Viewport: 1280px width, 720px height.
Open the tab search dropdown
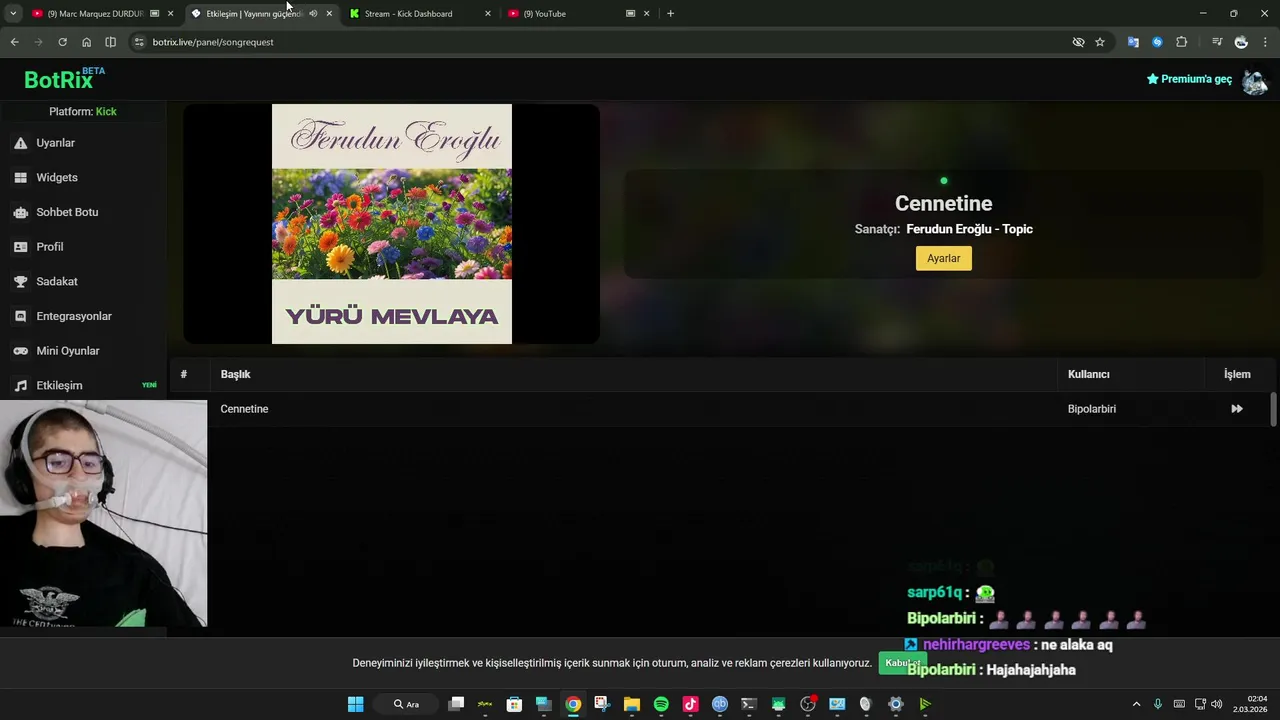coord(13,14)
